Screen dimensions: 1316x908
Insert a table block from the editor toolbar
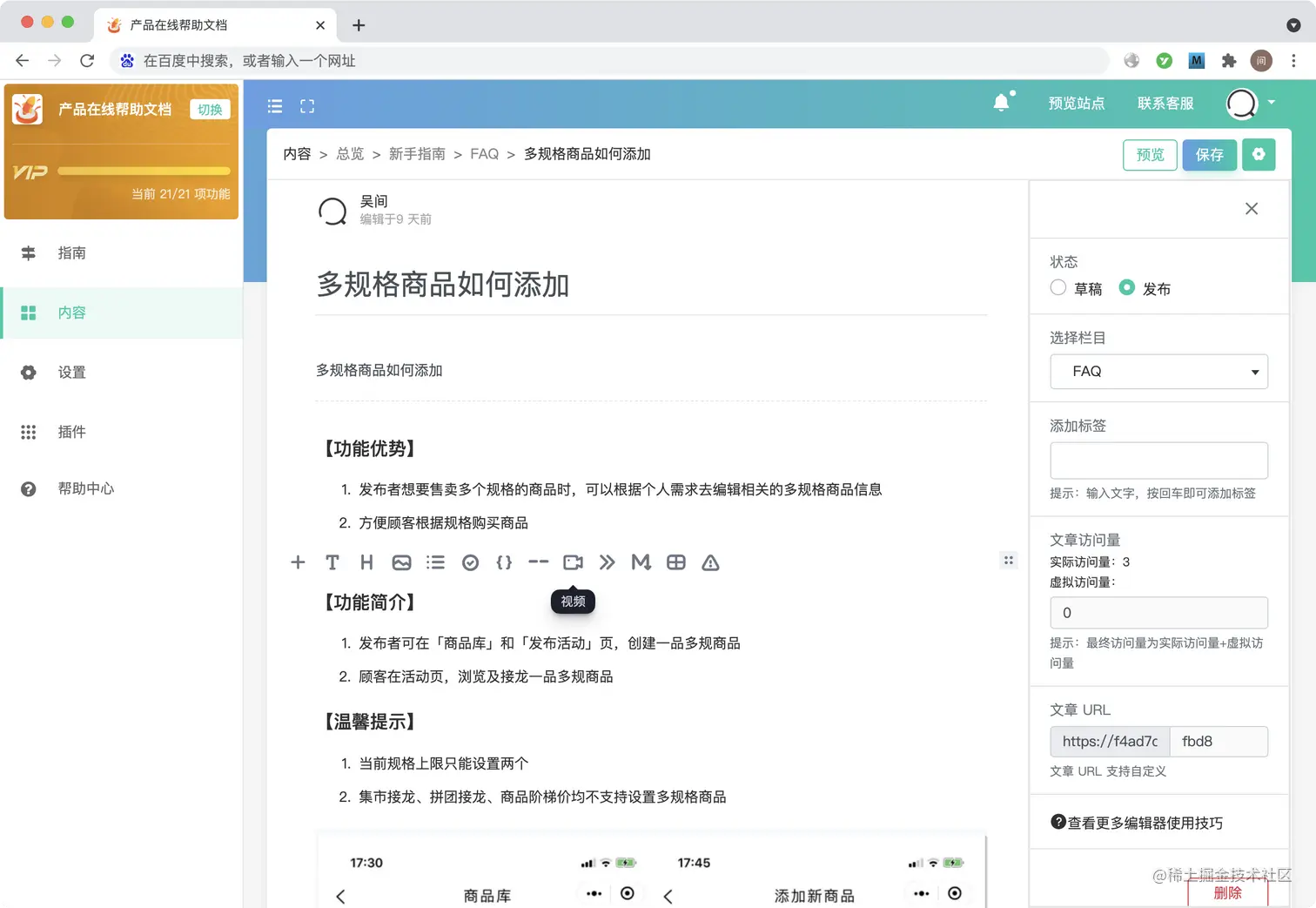coord(676,562)
